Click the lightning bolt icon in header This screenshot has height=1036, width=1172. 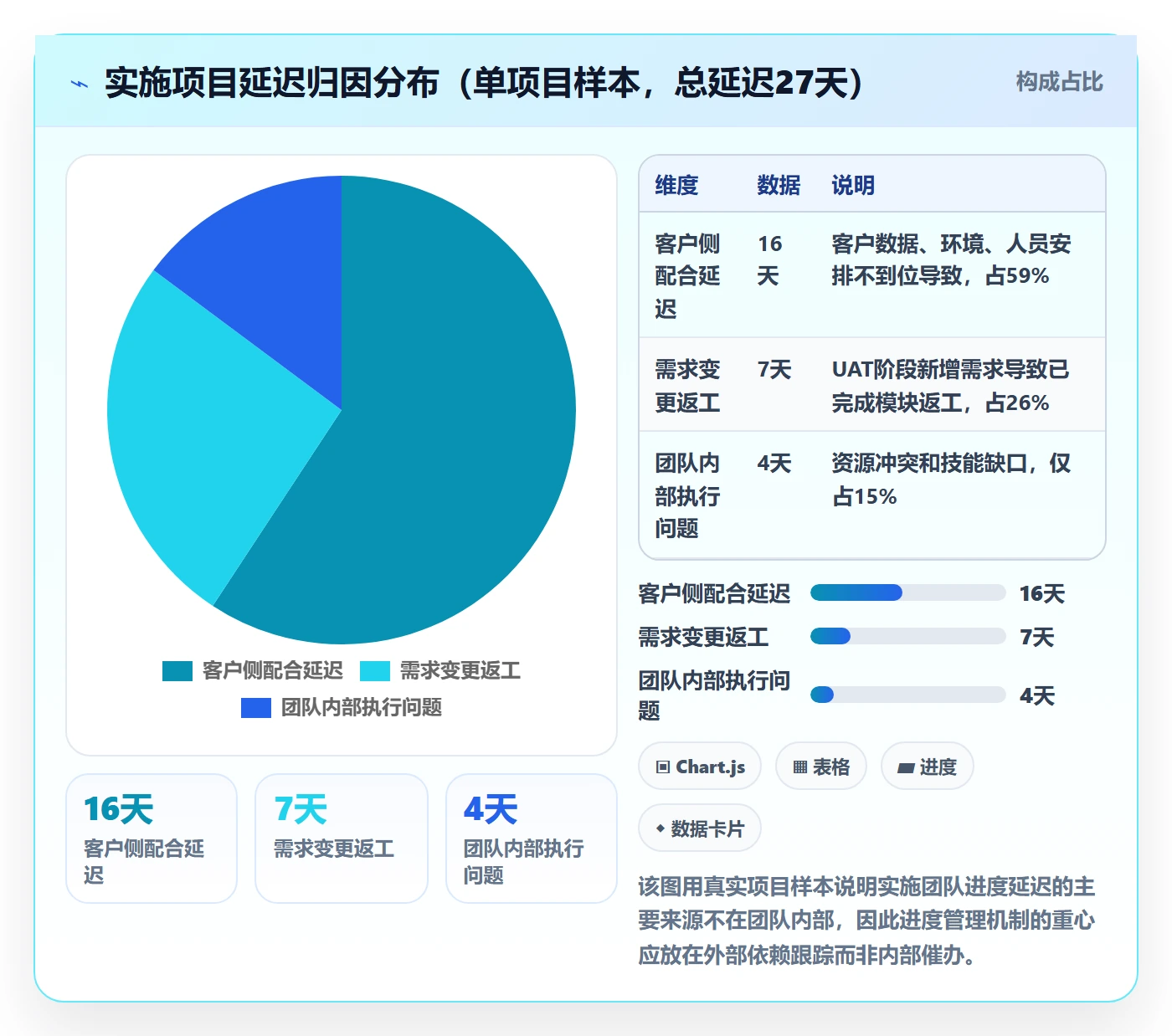point(80,84)
